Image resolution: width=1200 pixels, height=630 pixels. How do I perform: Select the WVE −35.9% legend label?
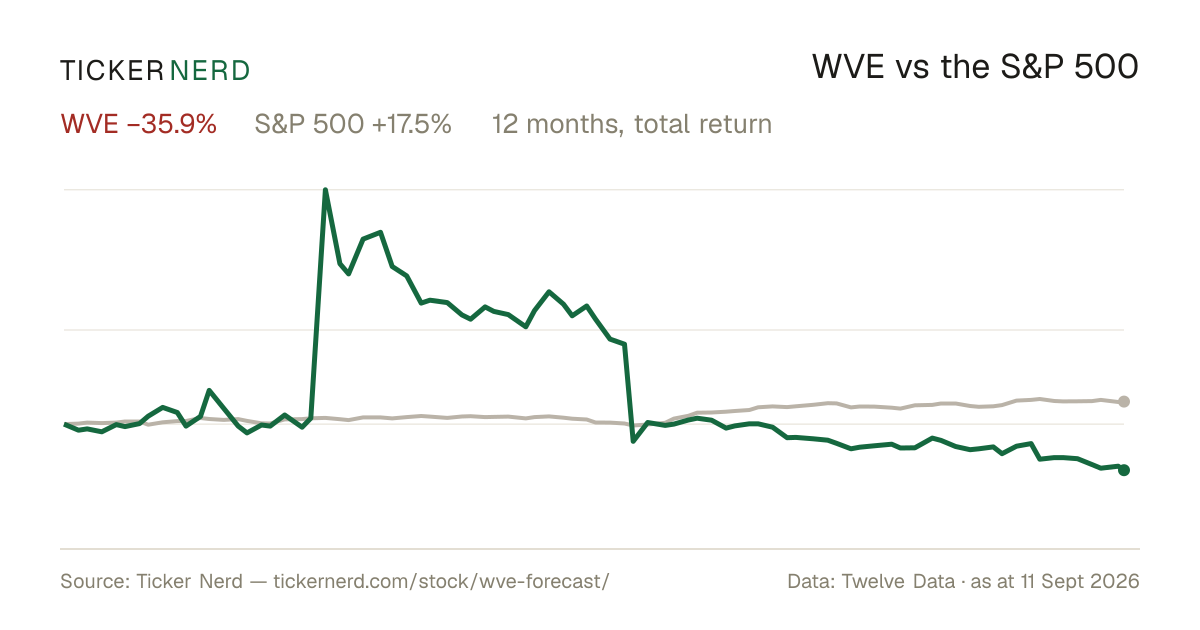pos(139,124)
